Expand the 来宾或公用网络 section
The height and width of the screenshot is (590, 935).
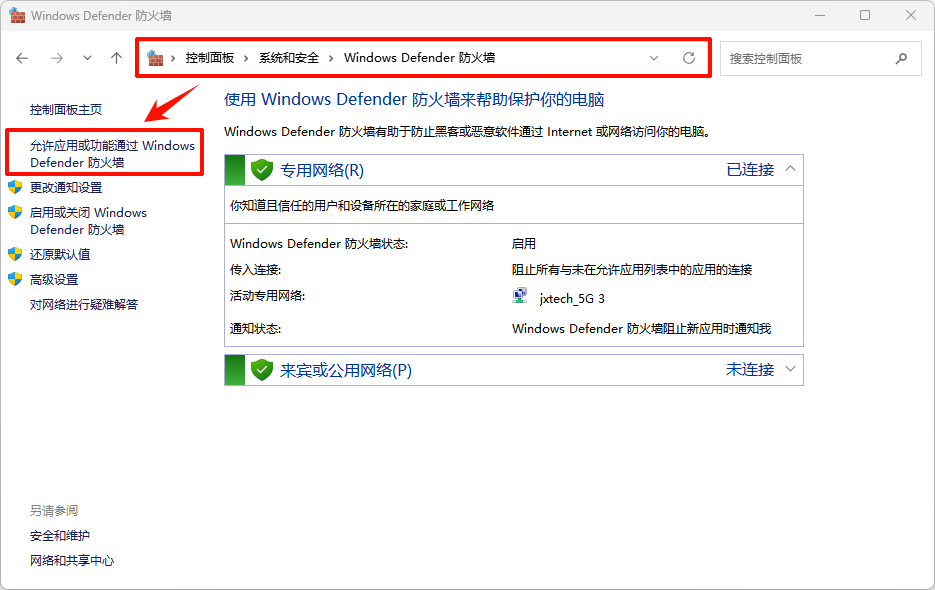tap(790, 369)
